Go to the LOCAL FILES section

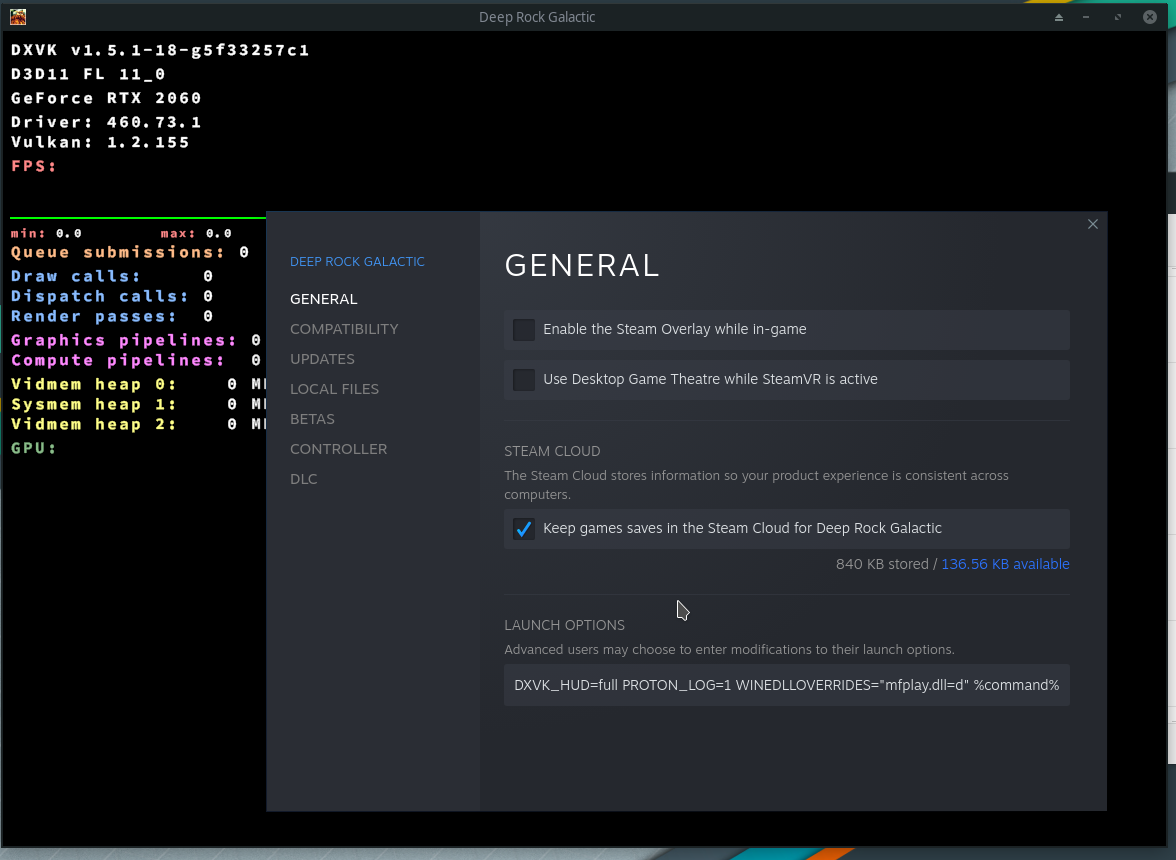[x=334, y=389]
